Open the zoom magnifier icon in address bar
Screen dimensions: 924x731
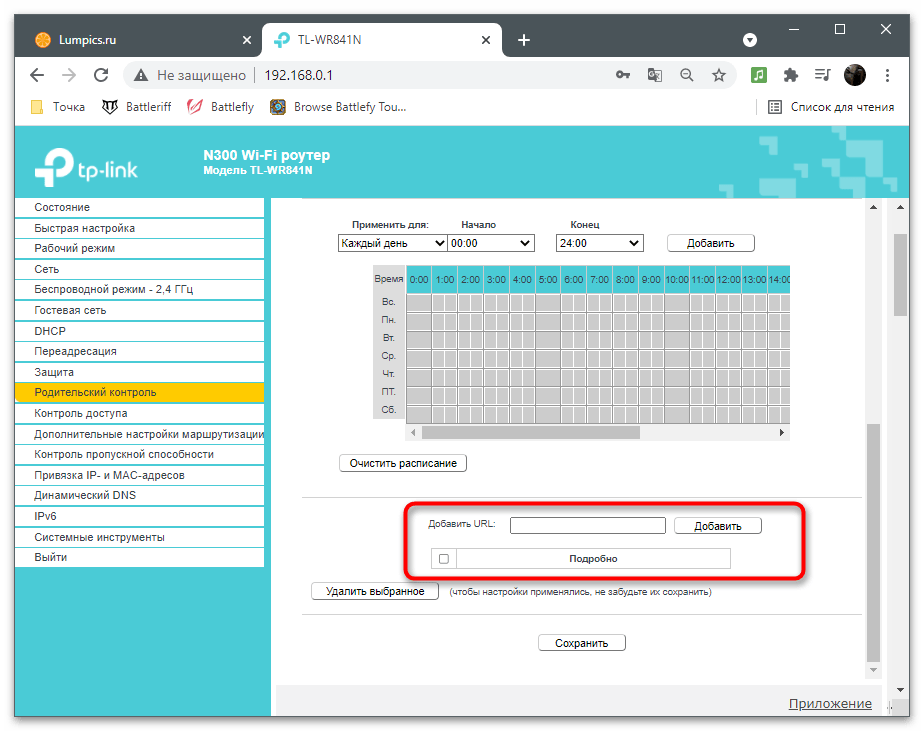pyautogui.click(x=687, y=75)
